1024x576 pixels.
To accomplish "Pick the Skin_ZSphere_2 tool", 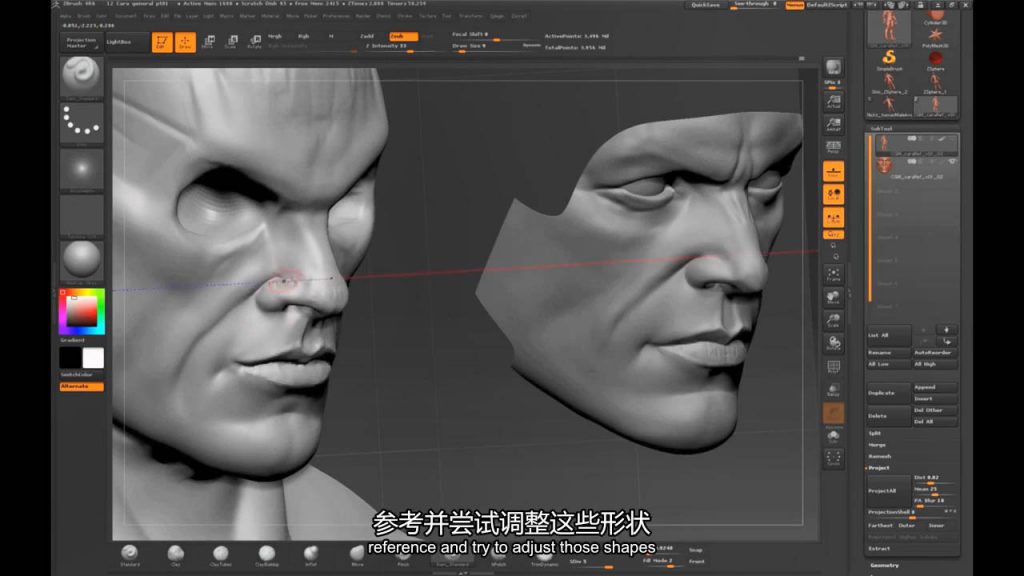I will (x=889, y=84).
